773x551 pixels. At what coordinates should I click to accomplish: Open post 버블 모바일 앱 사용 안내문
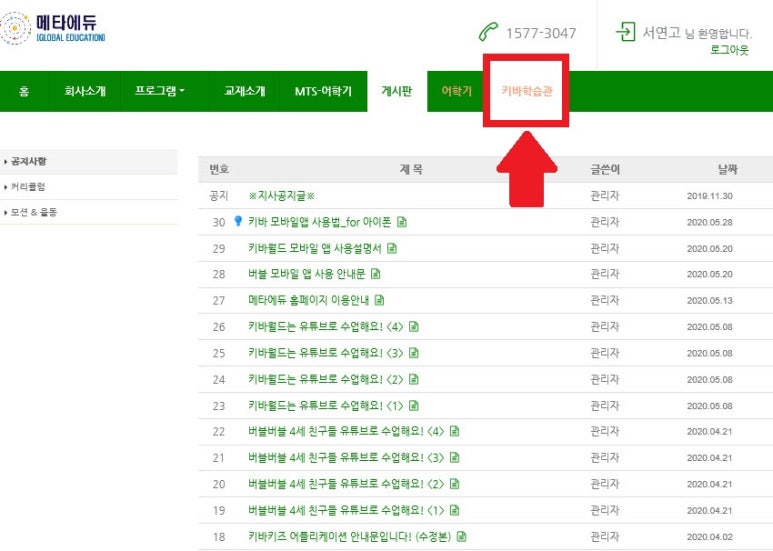307,274
